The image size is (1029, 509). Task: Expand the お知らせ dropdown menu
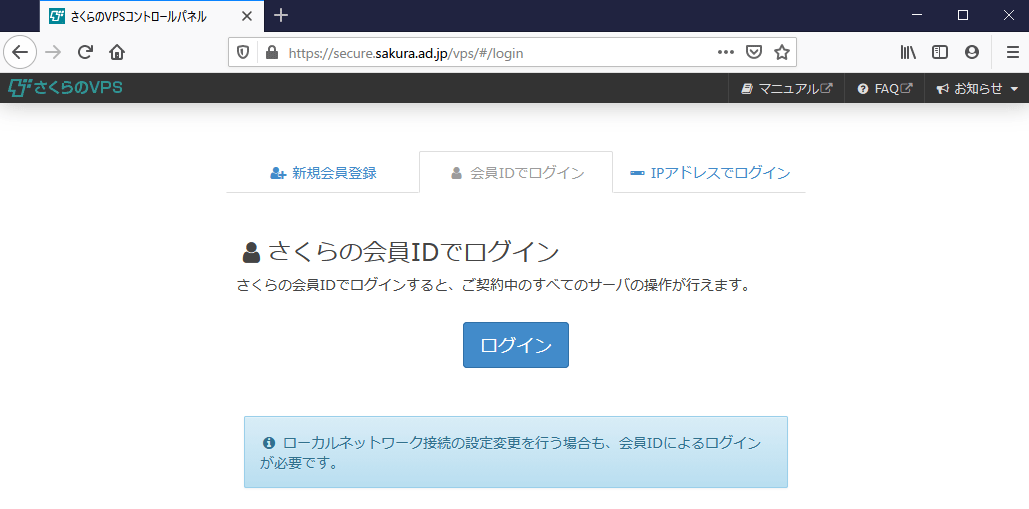tap(976, 89)
